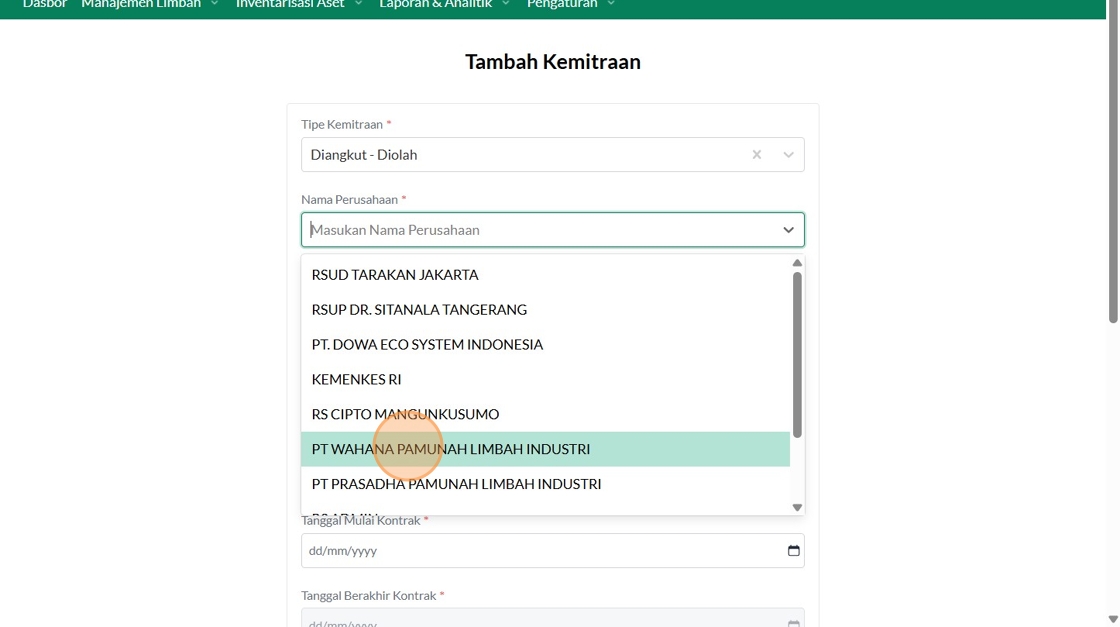Screen dimensions: 1120x627
Task: Select PT WAHANA PAMUNAH LIMBAH INDUSTRI
Action: click(545, 449)
